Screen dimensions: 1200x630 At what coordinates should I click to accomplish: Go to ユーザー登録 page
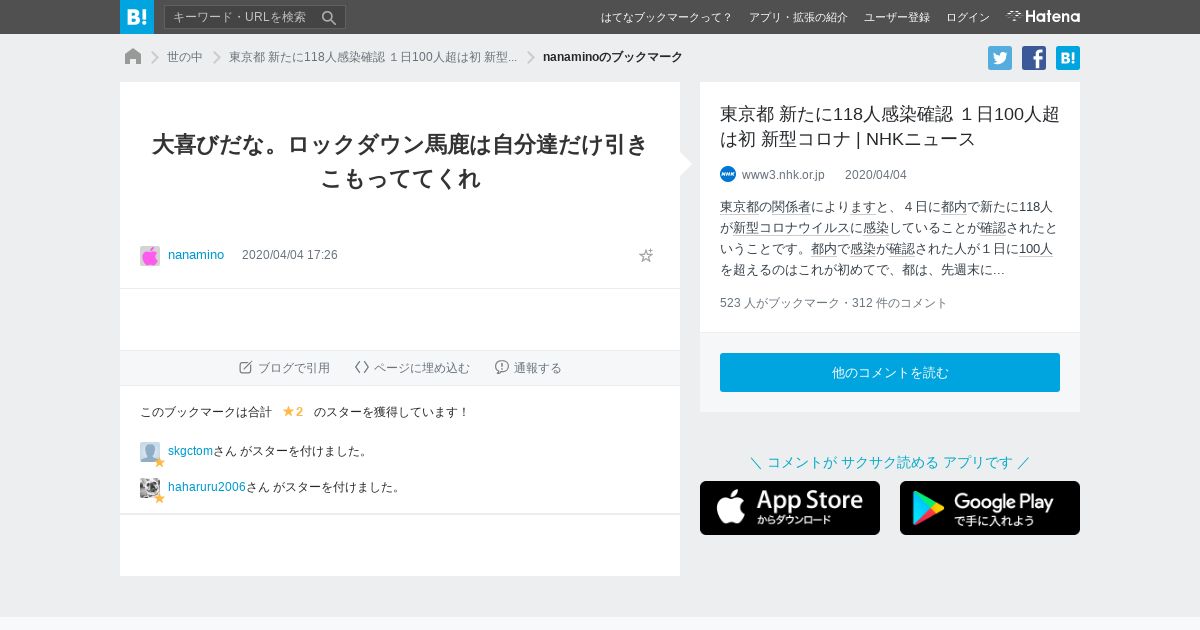tap(897, 17)
